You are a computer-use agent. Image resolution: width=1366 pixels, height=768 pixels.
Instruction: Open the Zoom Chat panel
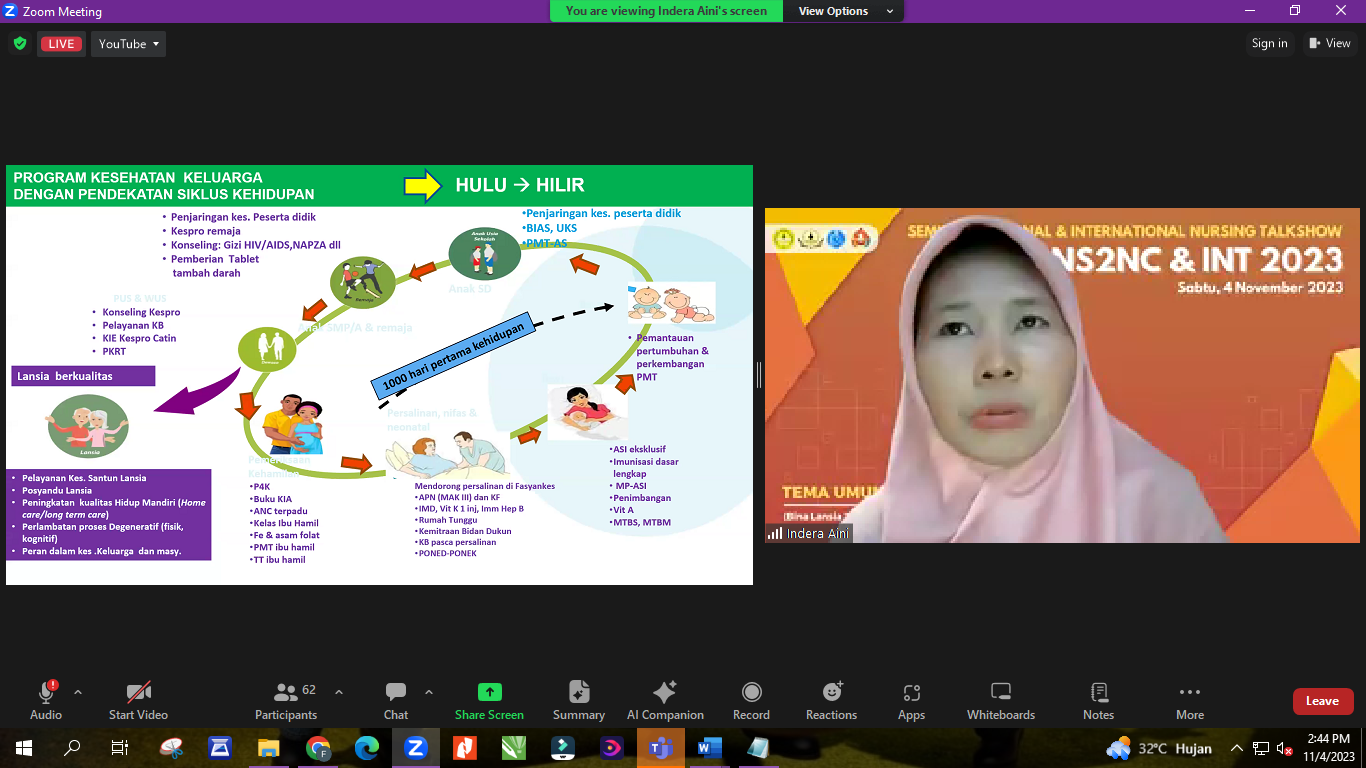(395, 700)
